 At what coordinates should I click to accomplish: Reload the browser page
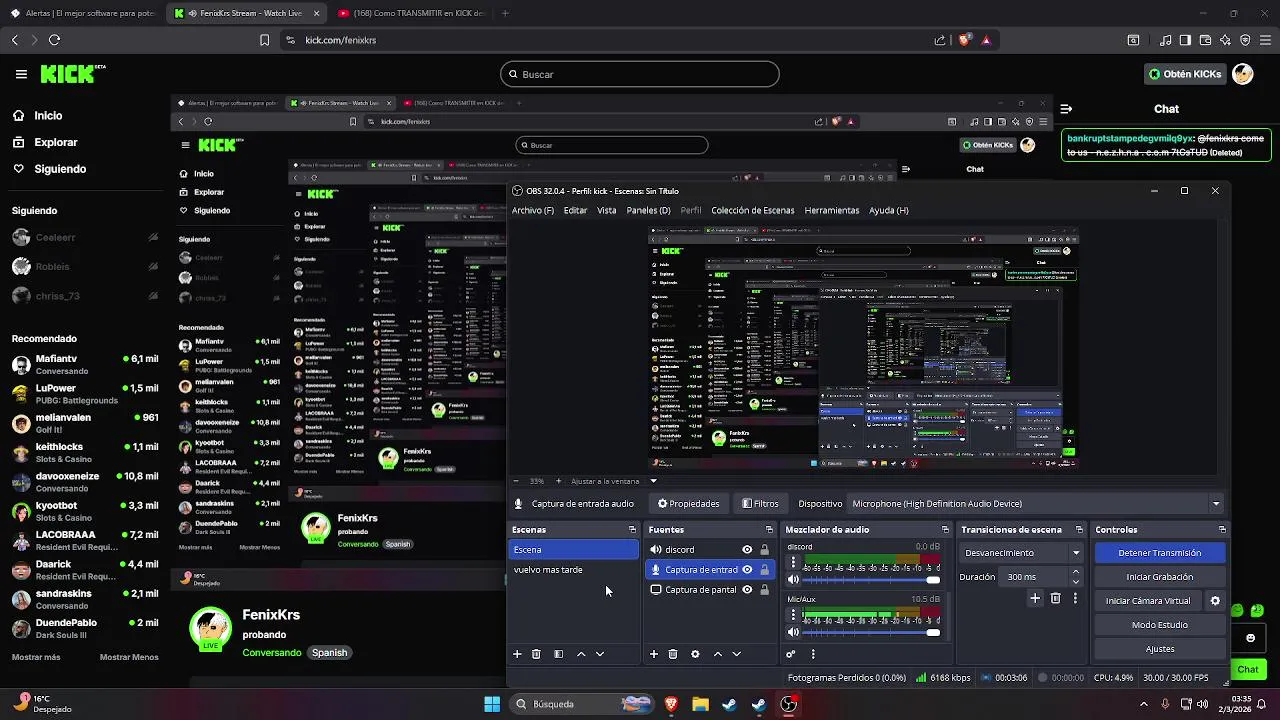pyautogui.click(x=54, y=40)
